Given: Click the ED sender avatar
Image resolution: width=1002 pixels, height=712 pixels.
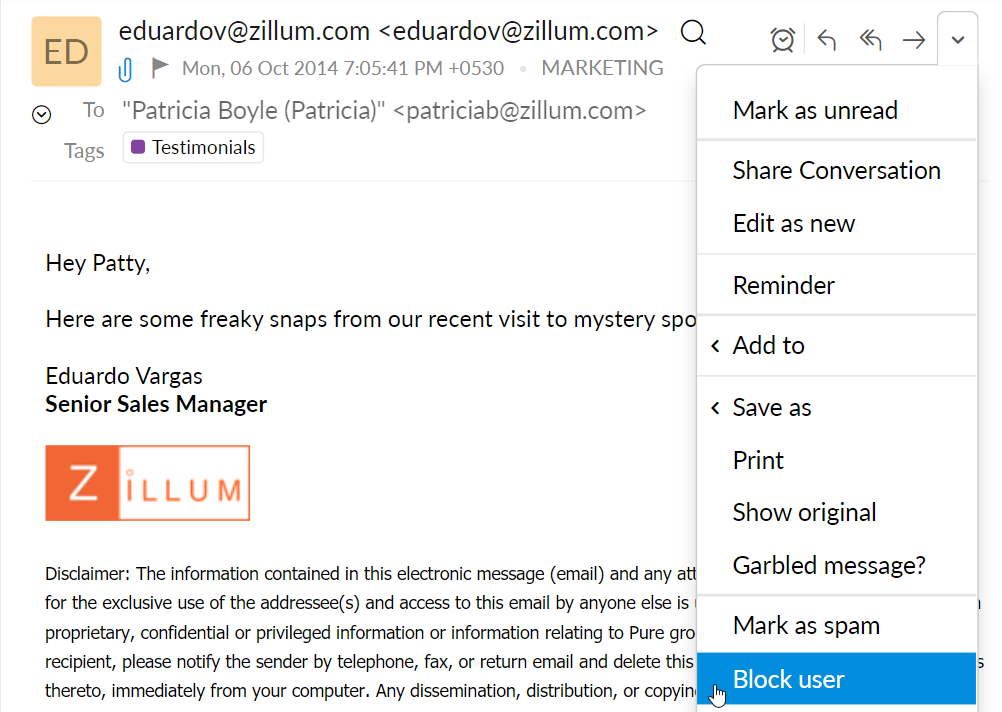Looking at the screenshot, I should click(66, 51).
